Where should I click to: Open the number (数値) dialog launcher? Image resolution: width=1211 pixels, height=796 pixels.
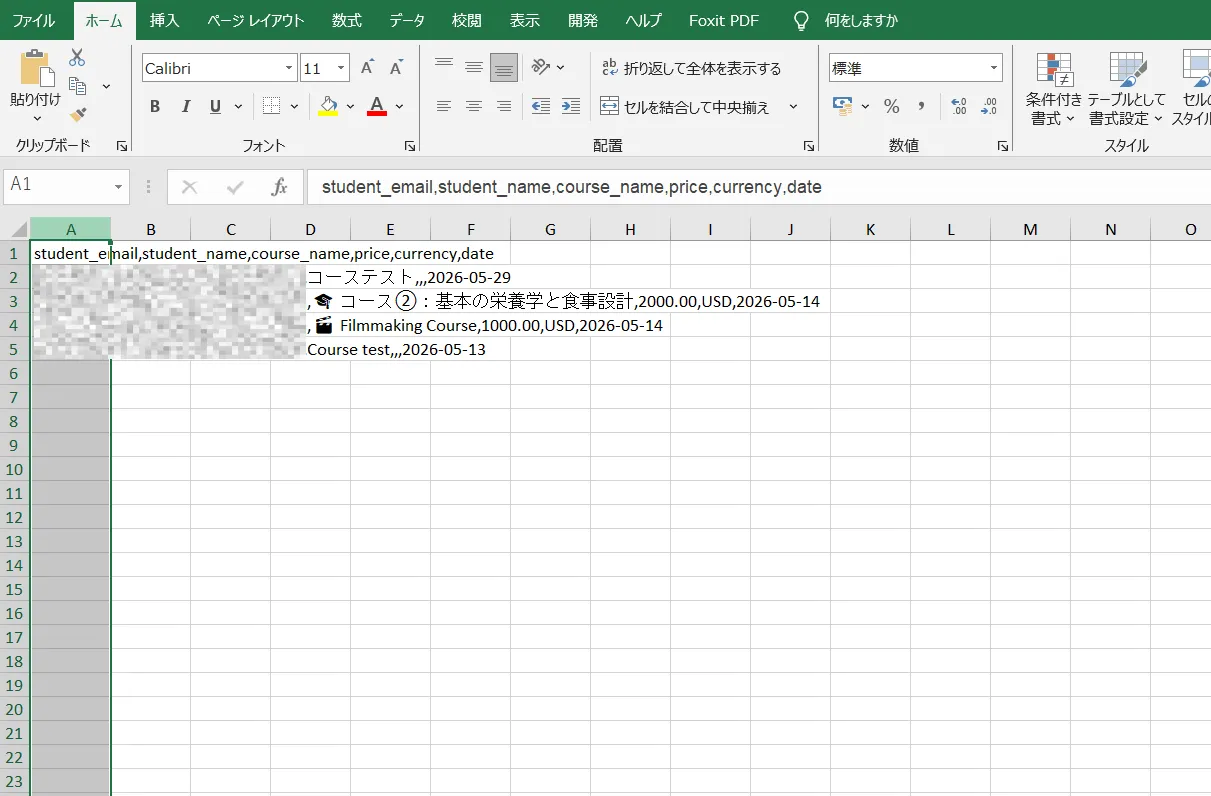1003,146
